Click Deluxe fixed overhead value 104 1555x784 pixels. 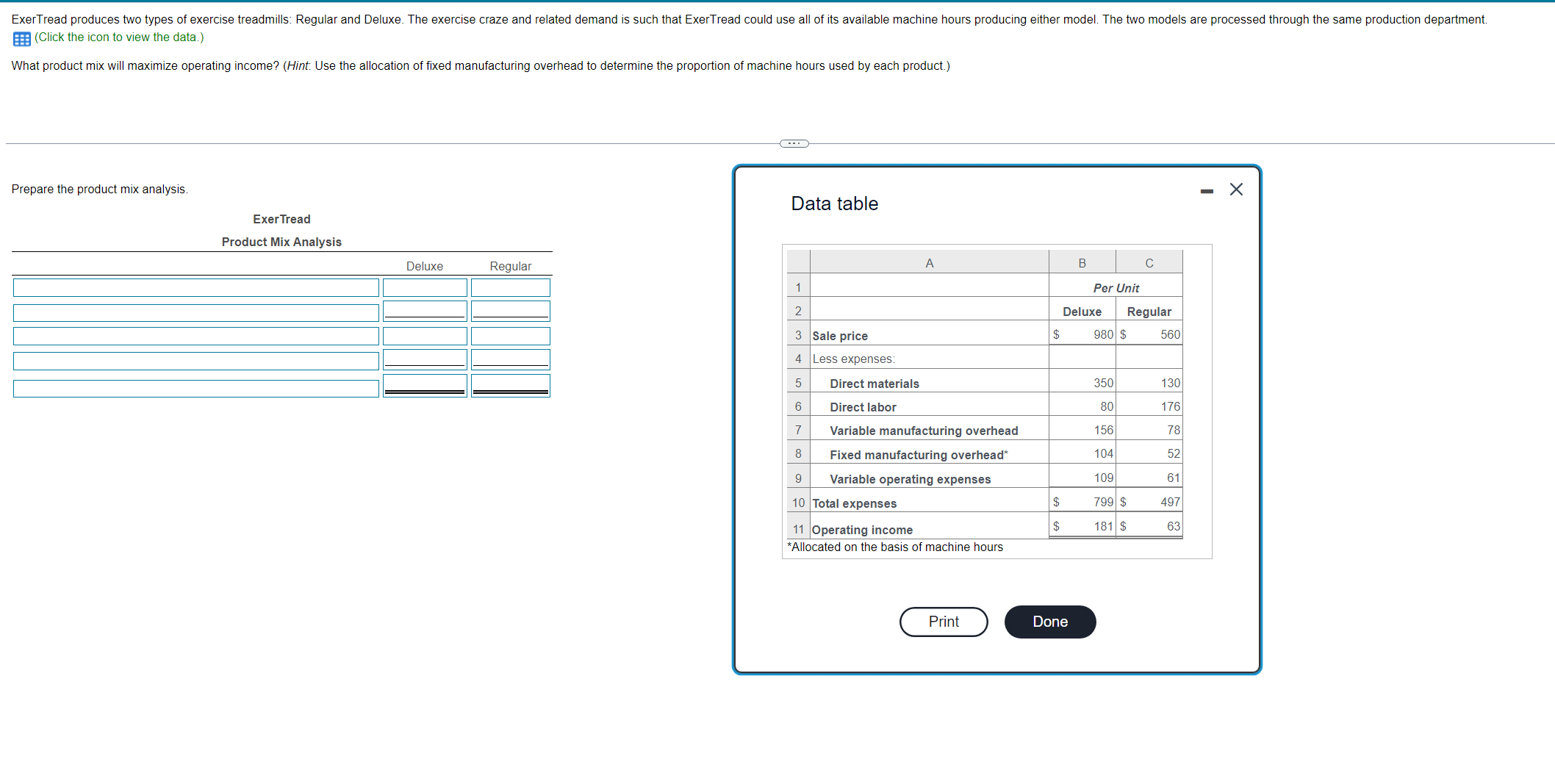click(x=1103, y=453)
